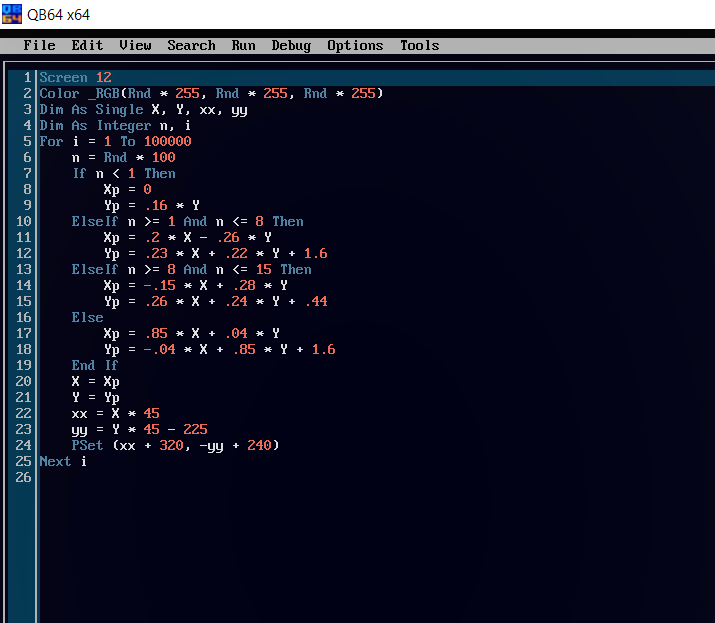Click the 'Y = Yp' line
This screenshot has height=623, width=715.
click(95, 397)
